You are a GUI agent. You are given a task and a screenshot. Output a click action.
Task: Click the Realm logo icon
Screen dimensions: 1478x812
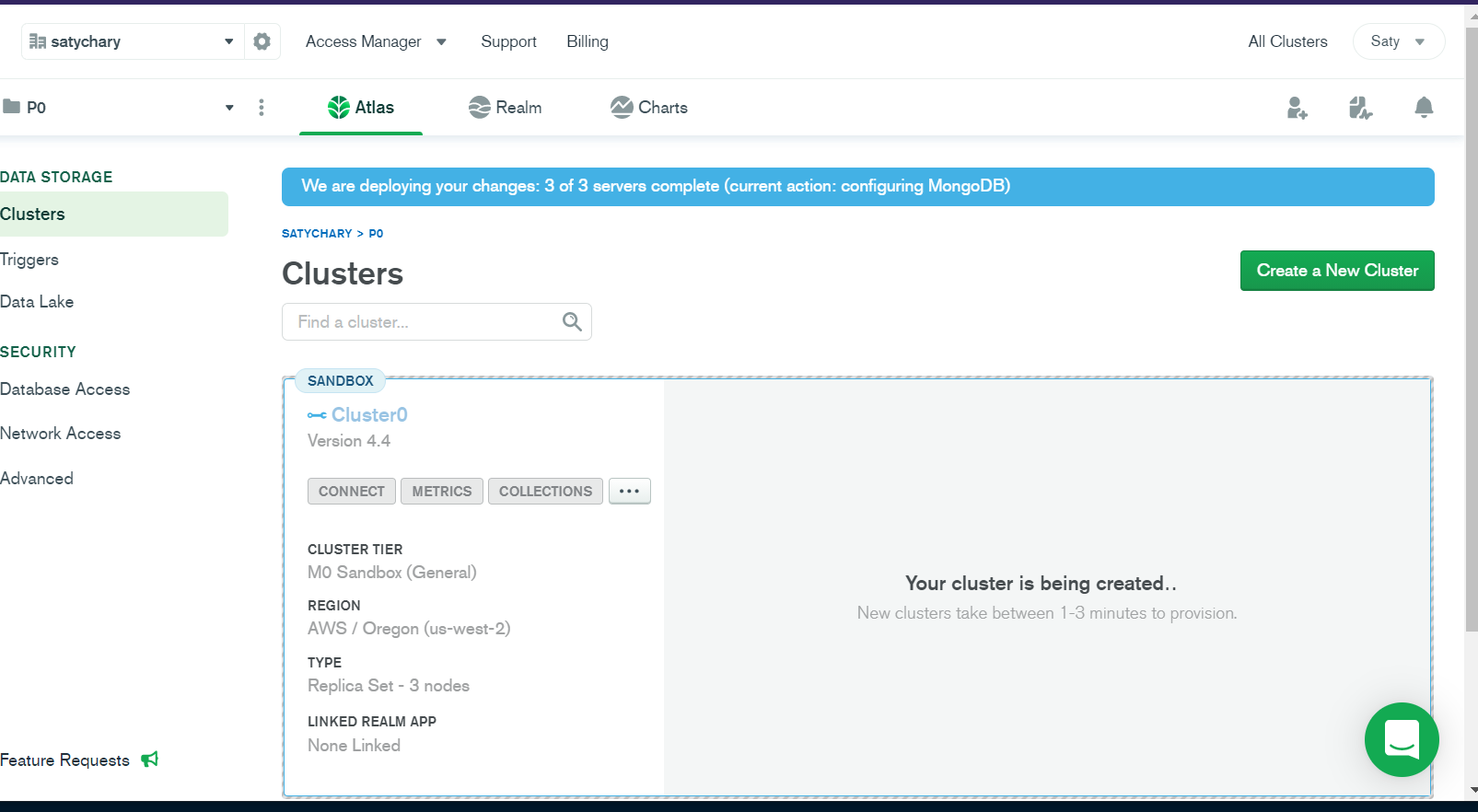(480, 108)
